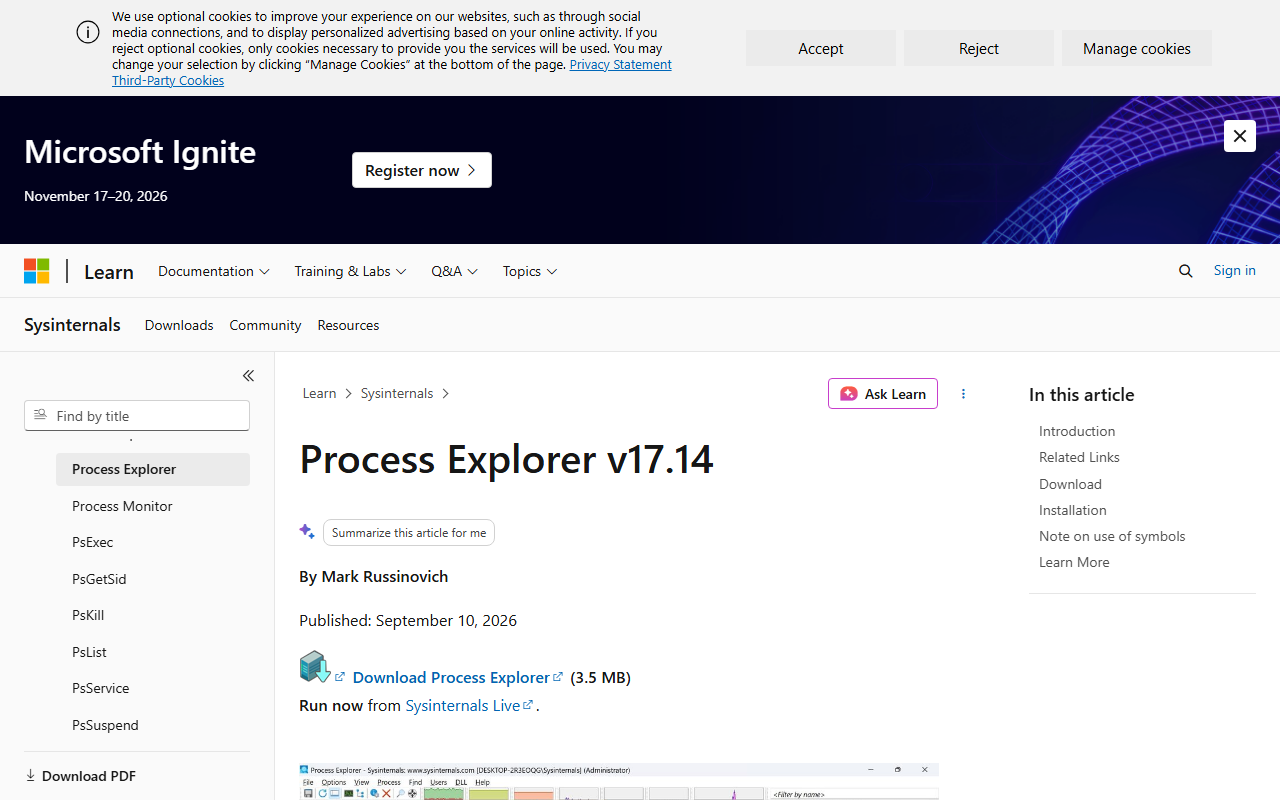
Task: Jump to Related Links section
Action: click(x=1079, y=457)
